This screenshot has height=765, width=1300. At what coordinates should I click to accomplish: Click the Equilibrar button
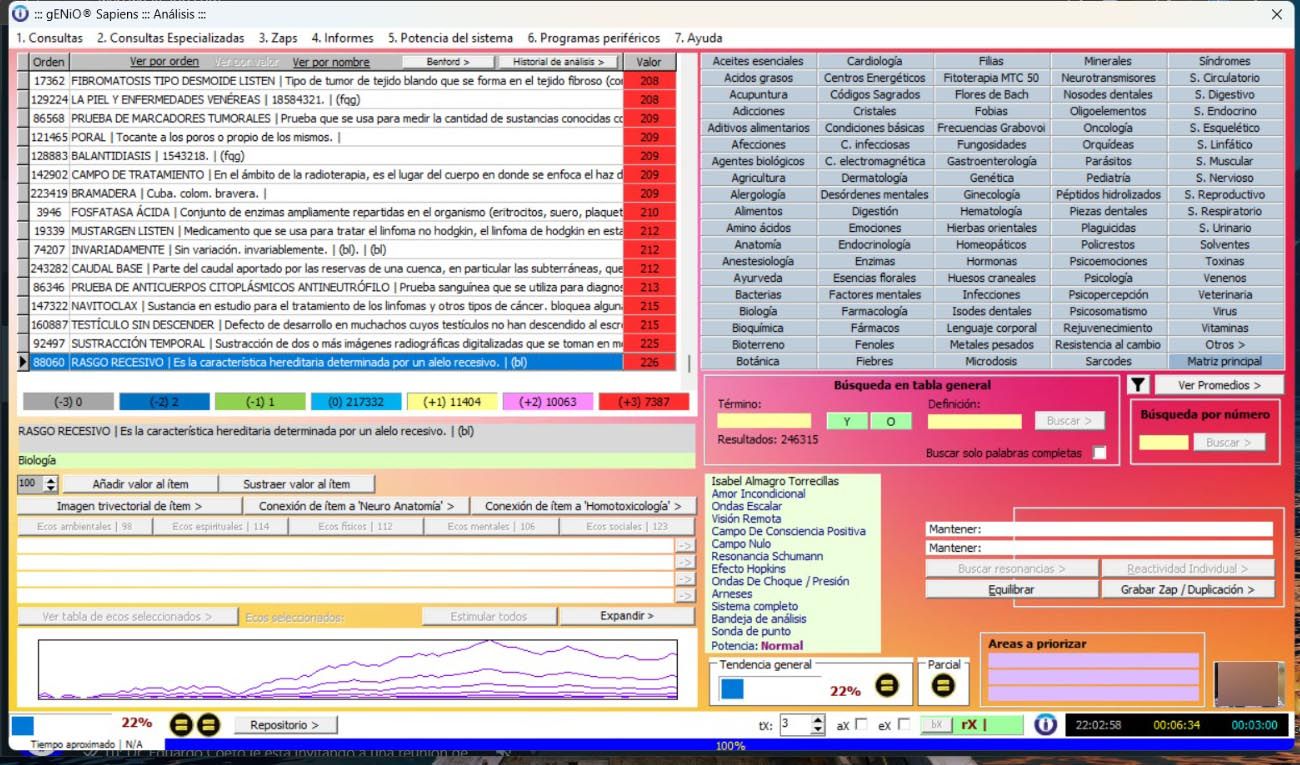click(x=1010, y=590)
